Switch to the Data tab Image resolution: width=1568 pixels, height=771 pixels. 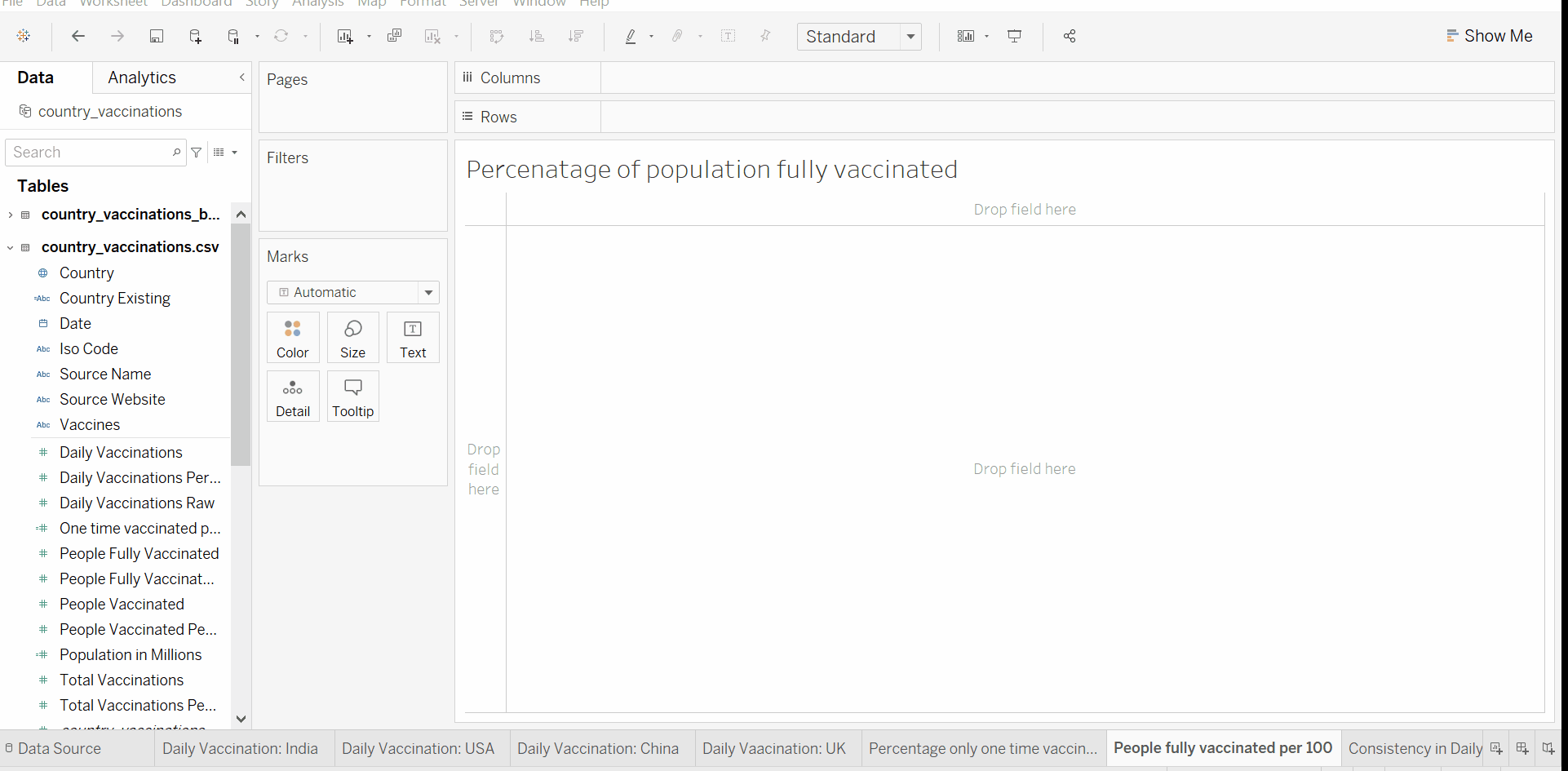[x=36, y=78]
